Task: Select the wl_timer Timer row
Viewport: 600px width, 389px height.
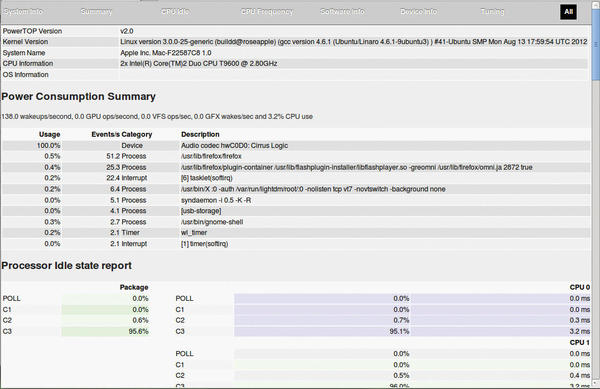Action: [296, 233]
